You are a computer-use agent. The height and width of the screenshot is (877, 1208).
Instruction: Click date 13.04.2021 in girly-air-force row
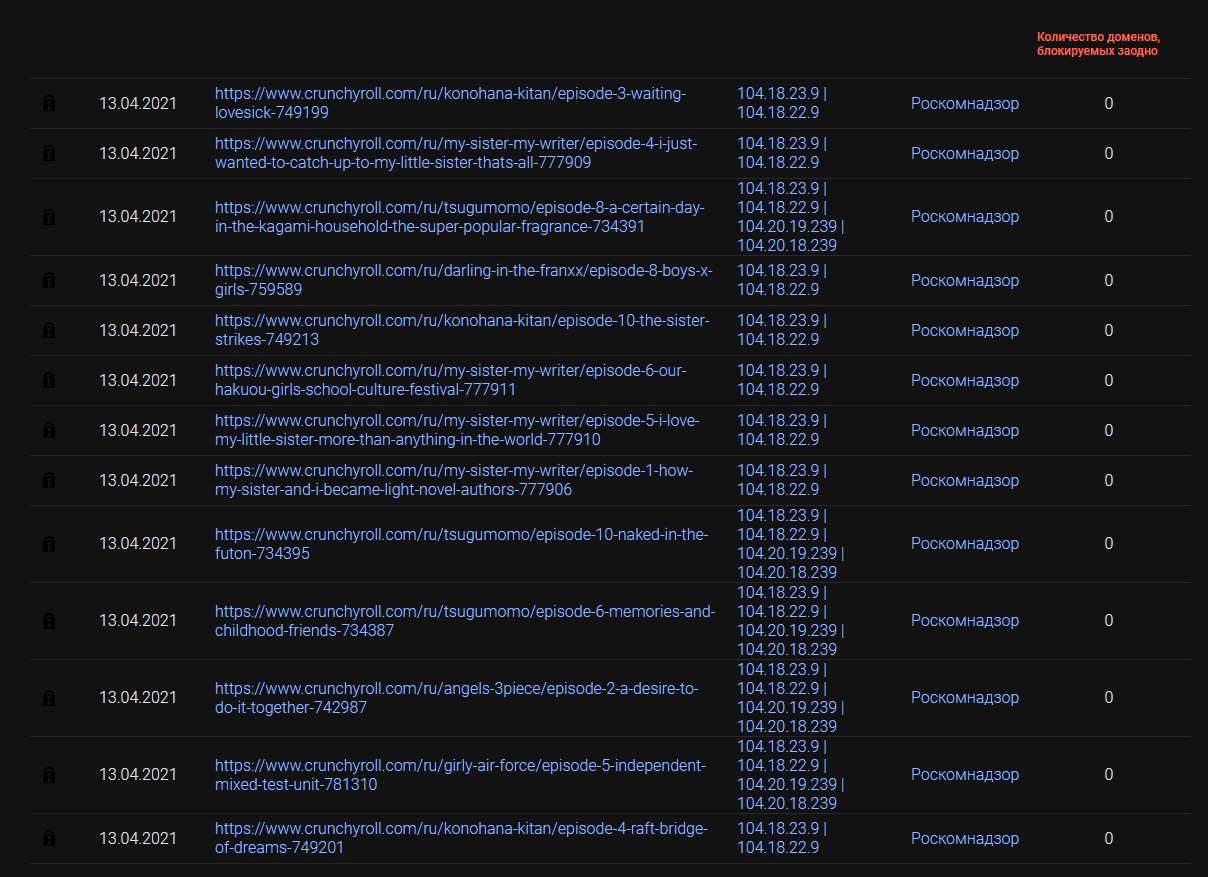pos(138,774)
